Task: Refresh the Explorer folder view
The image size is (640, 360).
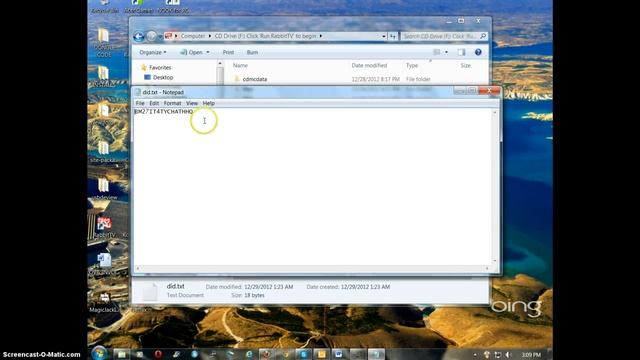Action: 393,36
